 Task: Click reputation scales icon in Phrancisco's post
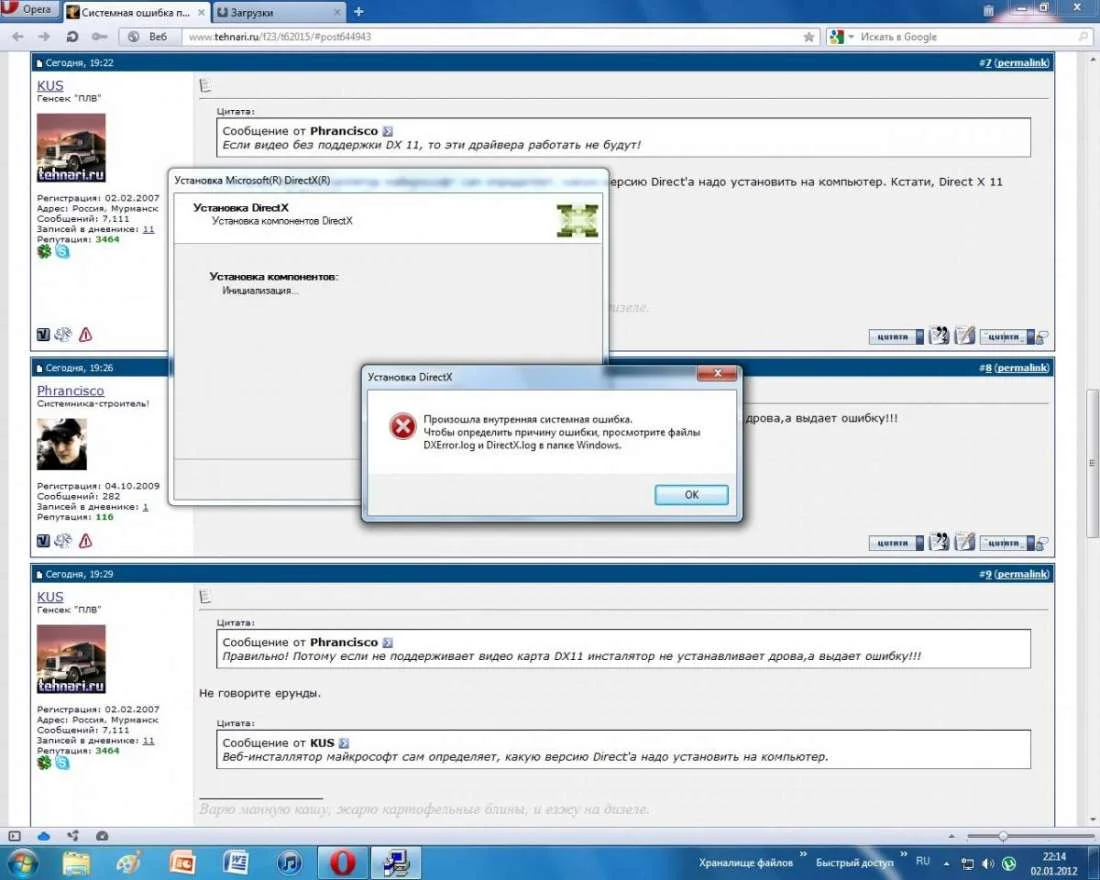coord(63,540)
